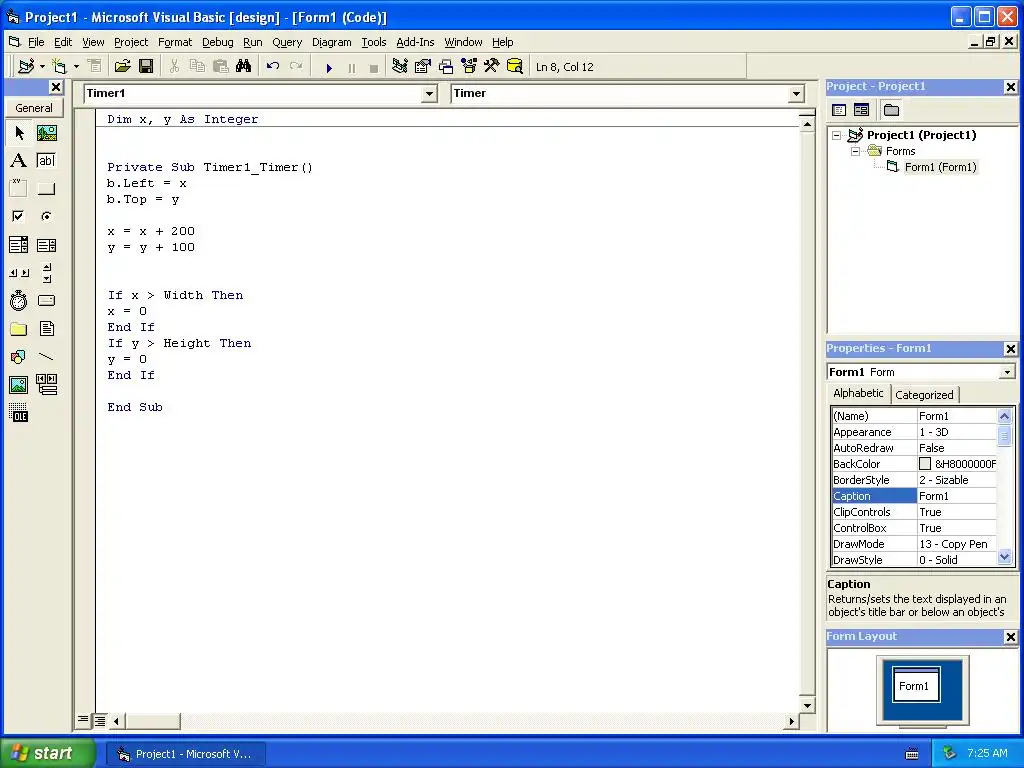Select the DriveListBox control tool
Screen dimensions: 1024x768
point(46,300)
